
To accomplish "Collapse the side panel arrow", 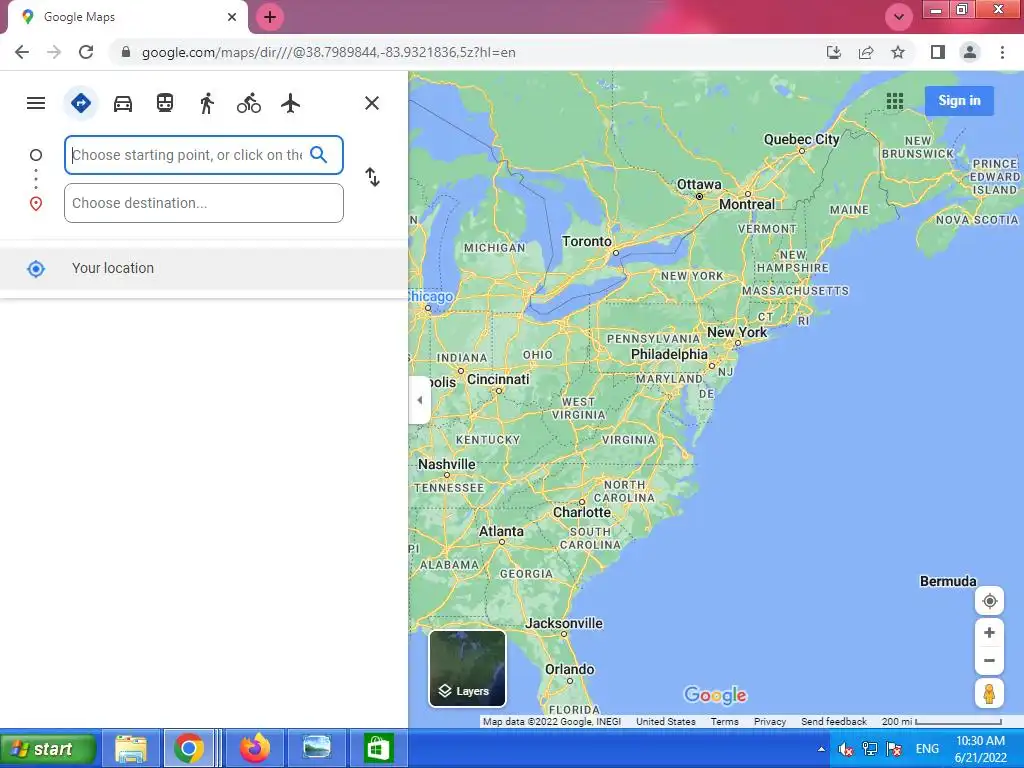I will point(419,400).
